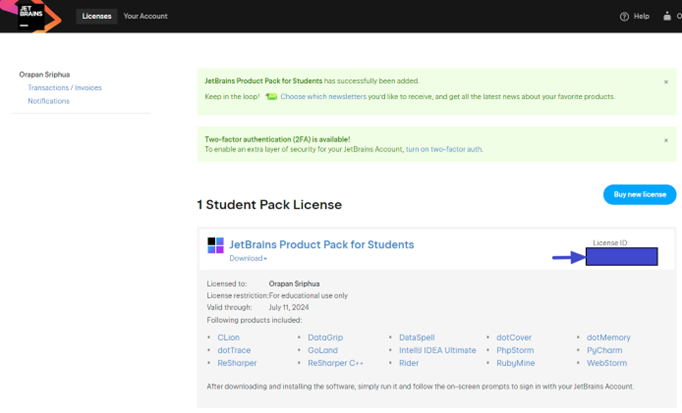Screen dimensions: 682x413
Task: Switch to the Licenses tab
Action: (x=97, y=17)
